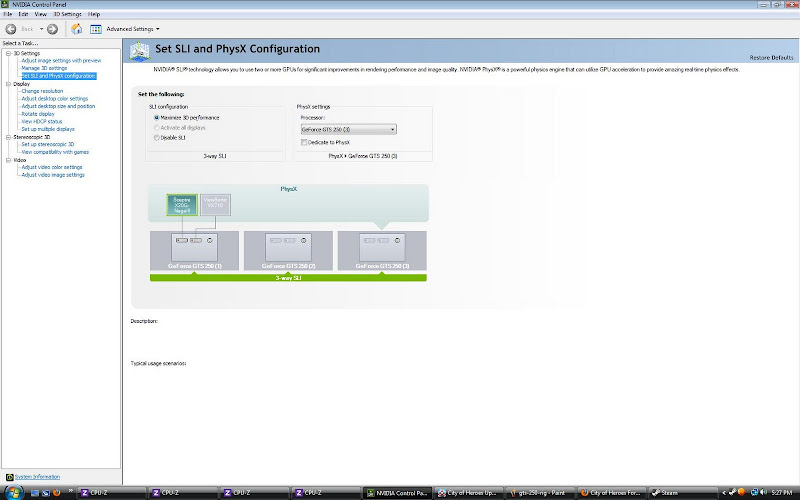Click the Forward arrow button in the toolbar
The width and height of the screenshot is (800, 500).
53,29
